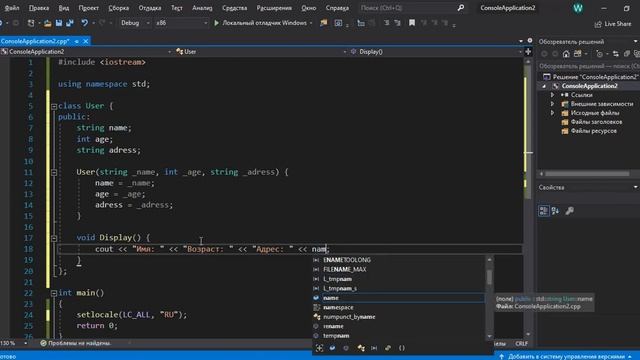Image resolution: width=640 pixels, height=360 pixels.
Task: Close the ConsoleApplication2.cpp tab
Action: tap(86, 41)
